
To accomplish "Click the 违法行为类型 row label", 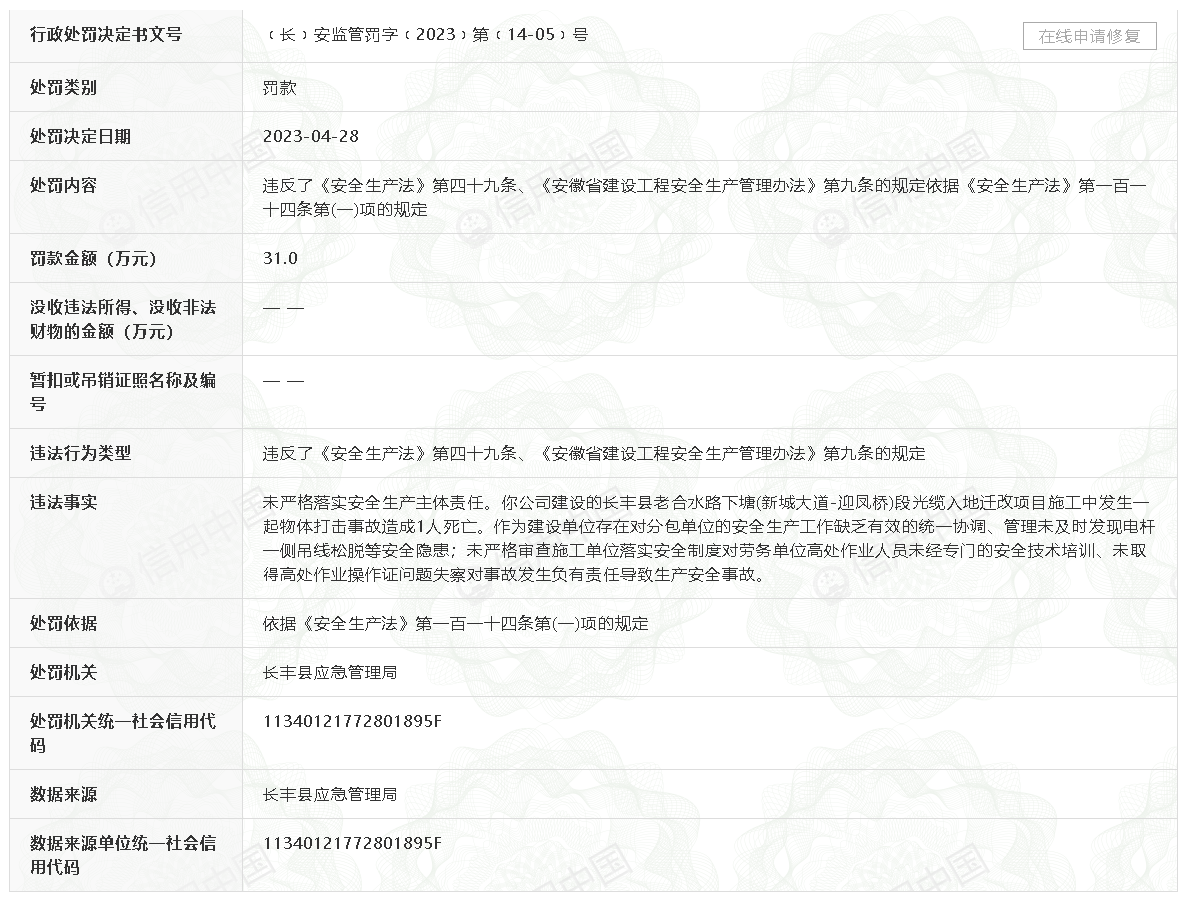I will (80, 453).
